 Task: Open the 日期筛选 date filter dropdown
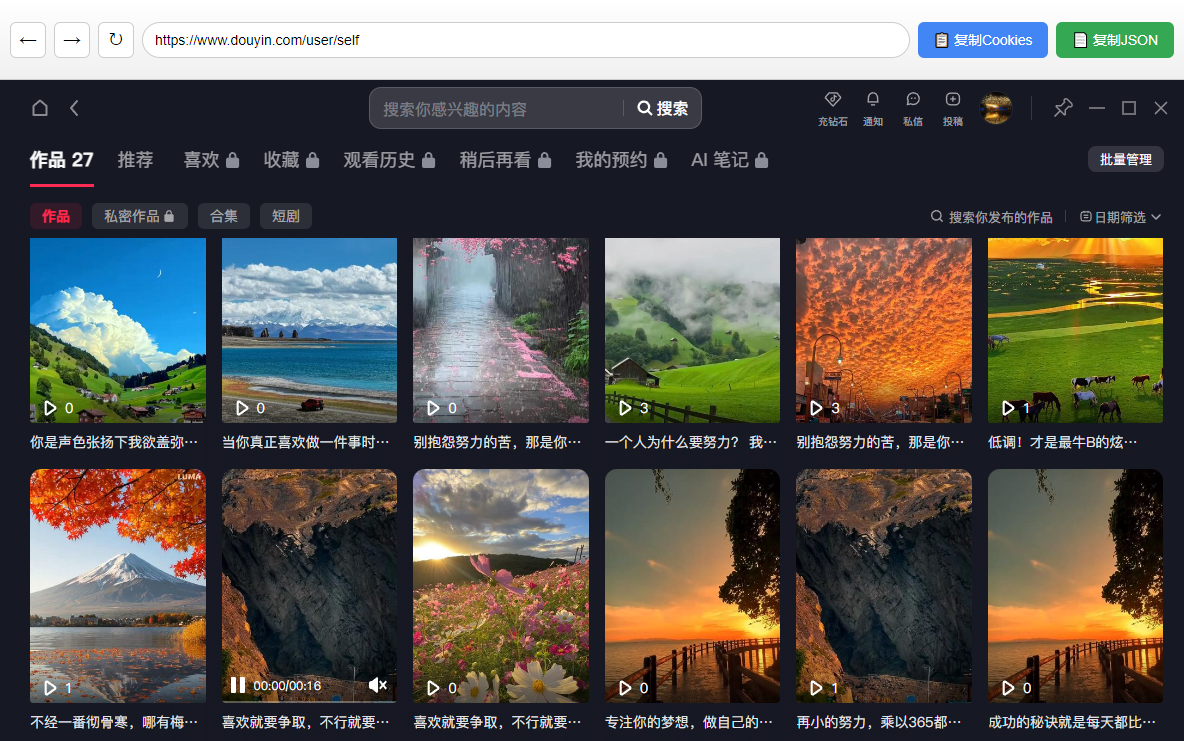(1119, 216)
